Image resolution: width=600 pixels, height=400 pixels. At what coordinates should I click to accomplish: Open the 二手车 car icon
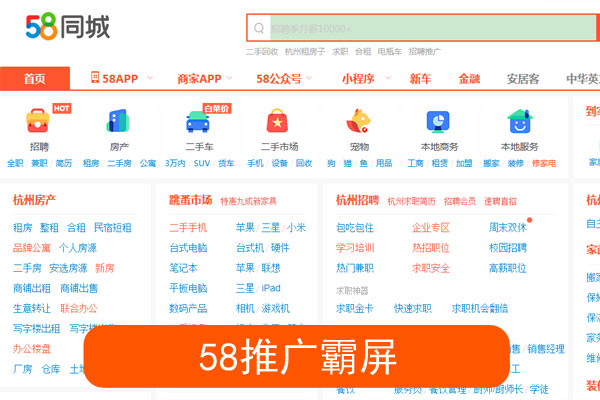pyautogui.click(x=198, y=122)
